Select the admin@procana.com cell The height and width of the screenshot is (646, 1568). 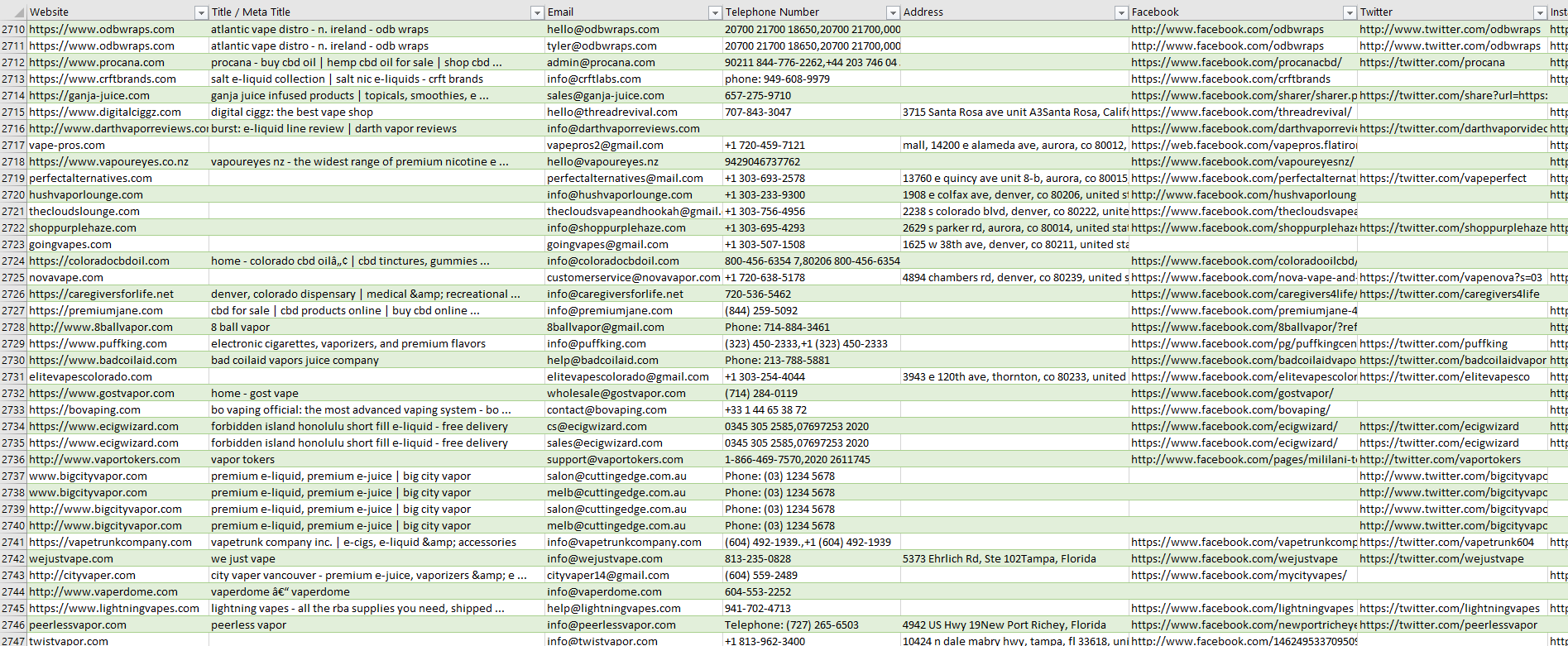click(633, 62)
